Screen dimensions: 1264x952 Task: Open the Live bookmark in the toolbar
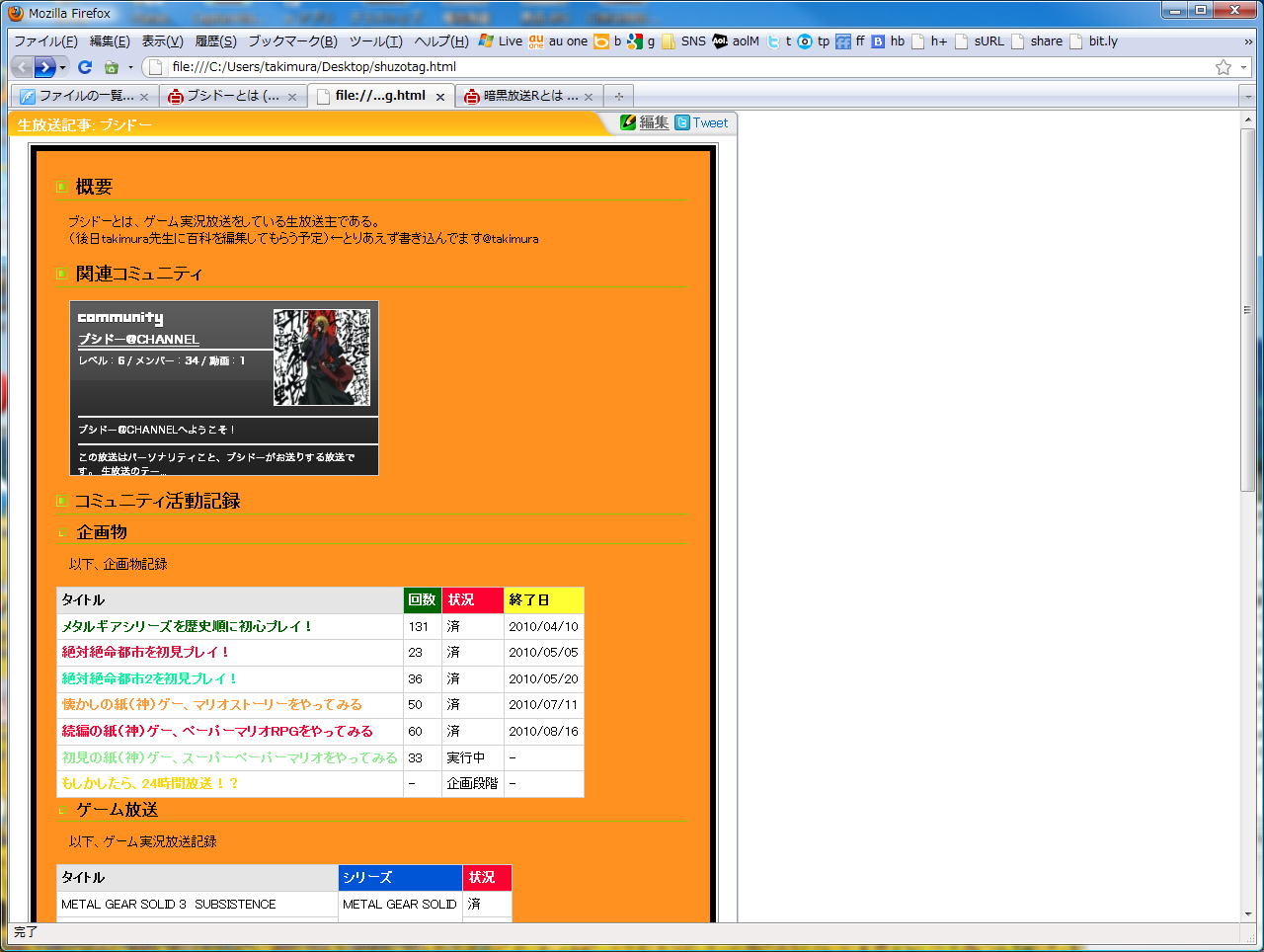(x=501, y=41)
